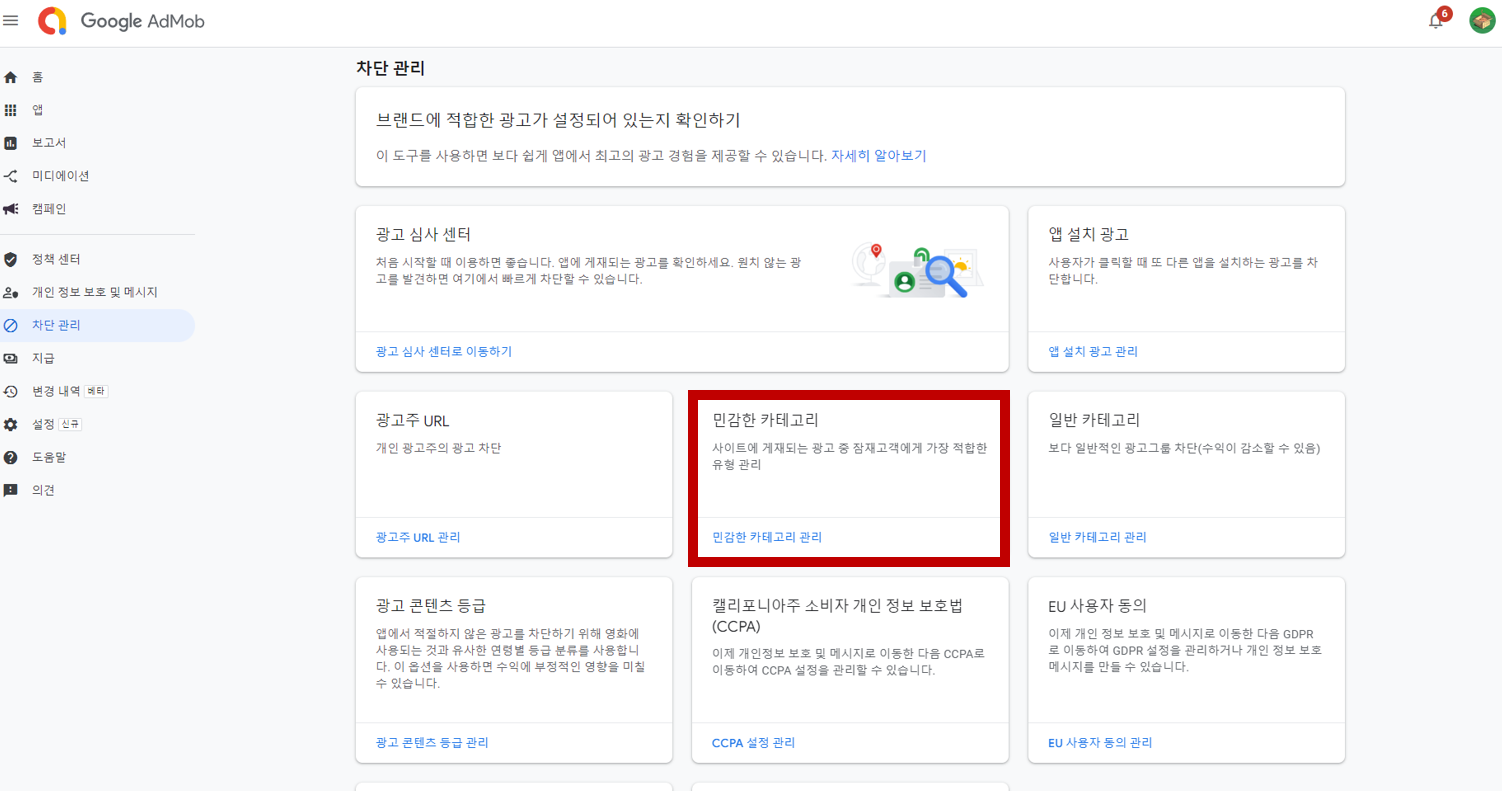Open 설정 menu item
The image size is (1502, 791).
43,424
